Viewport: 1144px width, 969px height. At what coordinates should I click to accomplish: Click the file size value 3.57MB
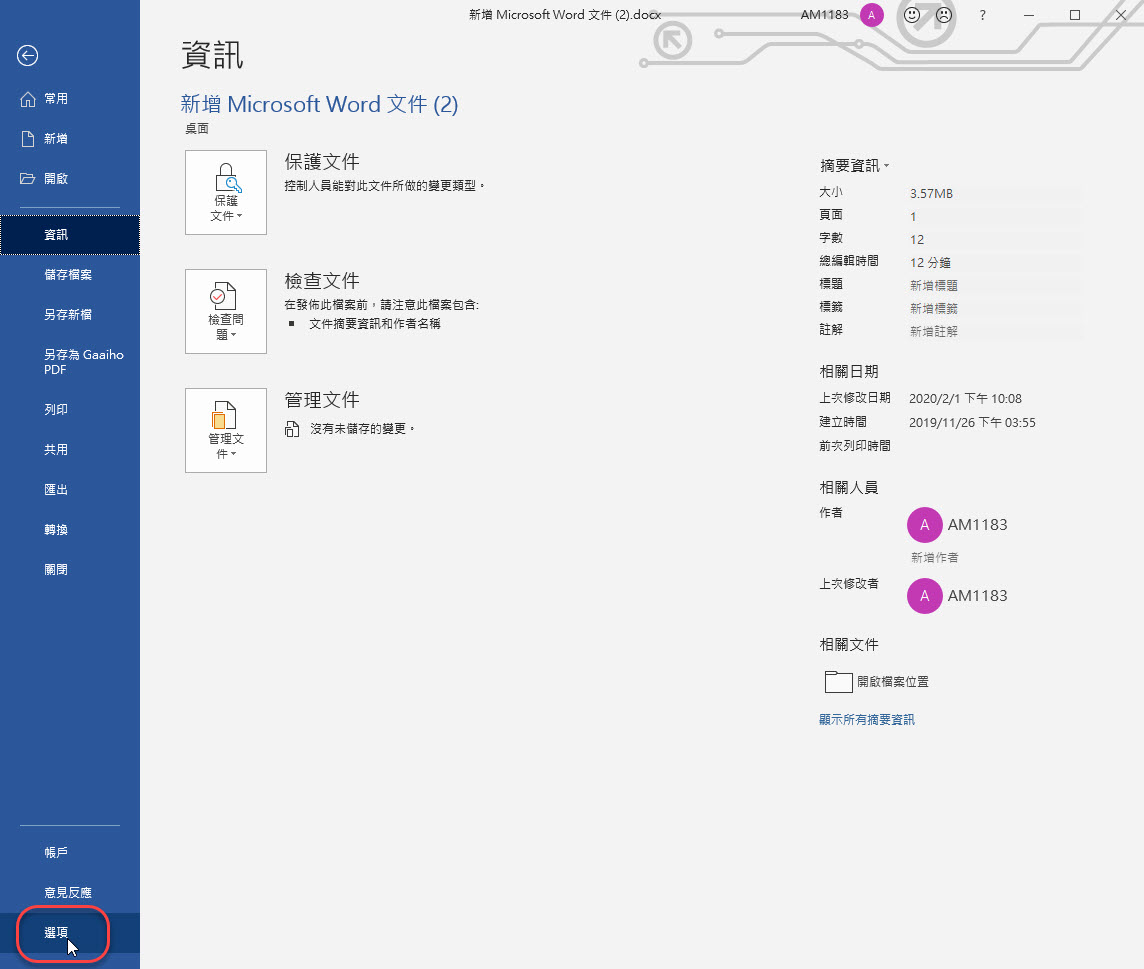931,193
